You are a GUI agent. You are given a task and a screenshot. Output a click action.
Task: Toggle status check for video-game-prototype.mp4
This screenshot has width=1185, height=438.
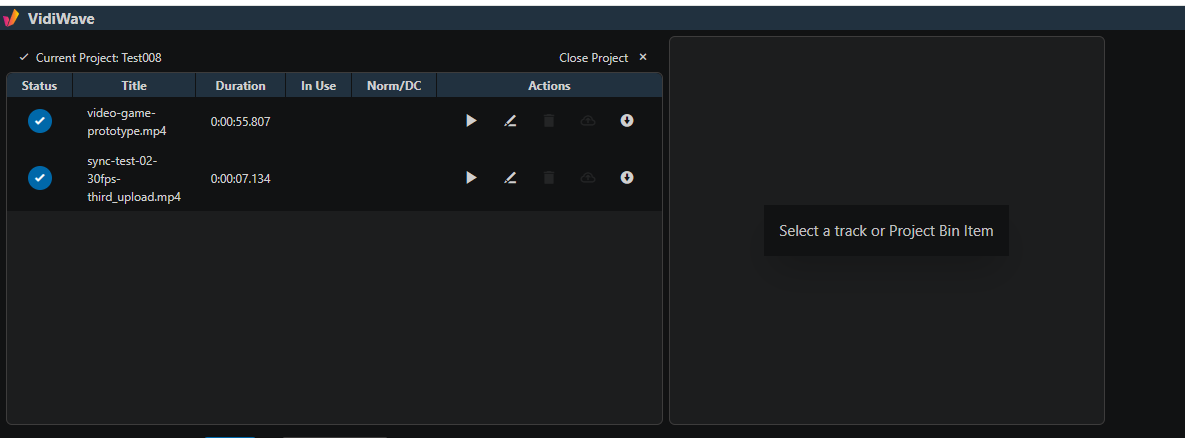[40, 121]
